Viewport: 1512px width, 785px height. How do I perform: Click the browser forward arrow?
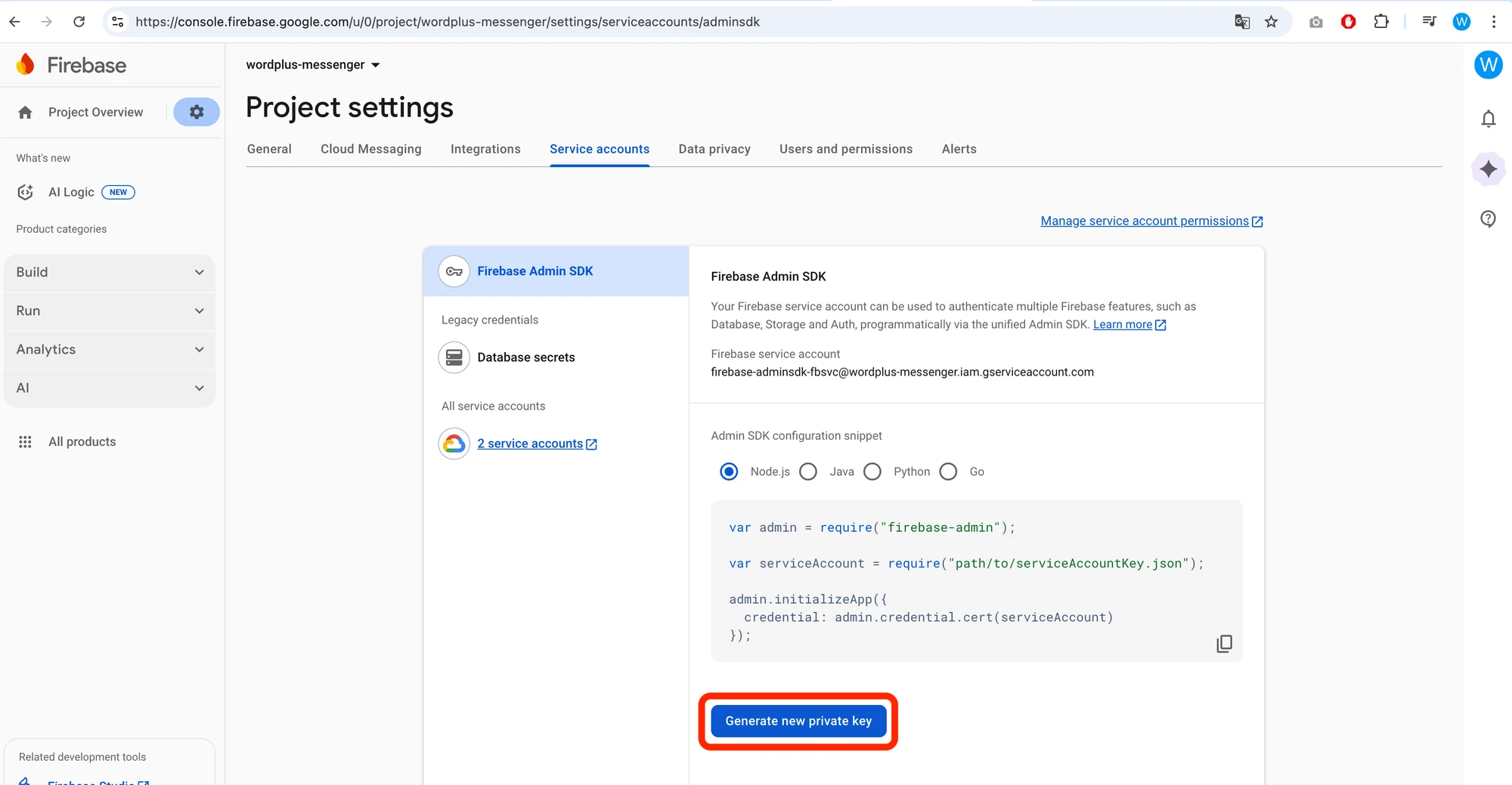(47, 22)
